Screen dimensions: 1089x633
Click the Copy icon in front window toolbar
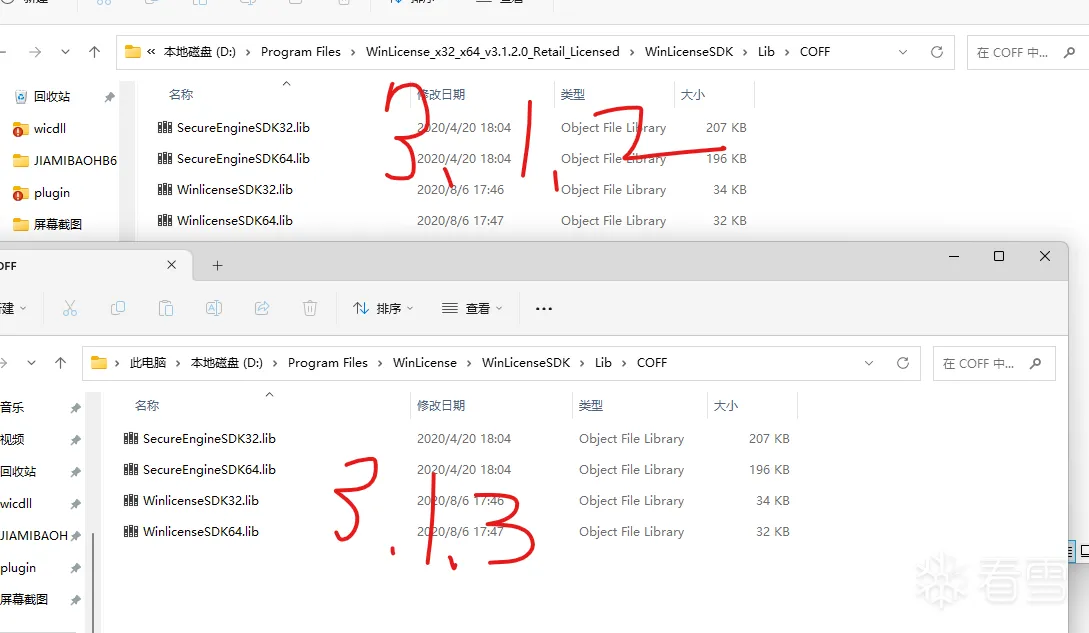118,308
